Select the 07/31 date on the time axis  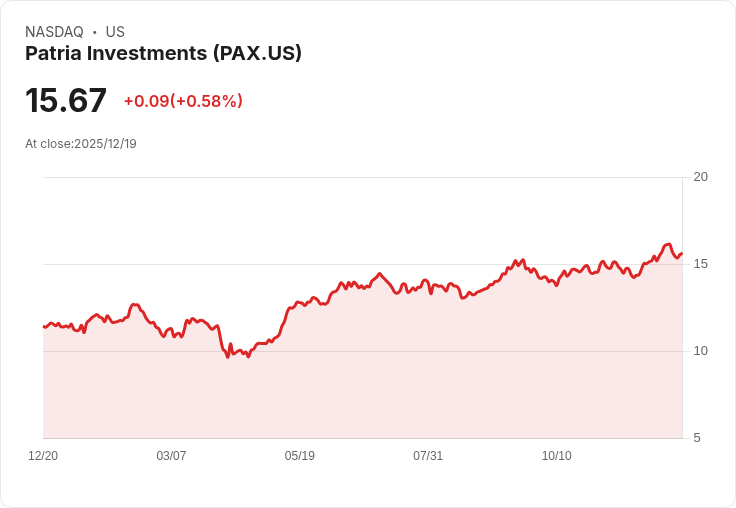428,456
